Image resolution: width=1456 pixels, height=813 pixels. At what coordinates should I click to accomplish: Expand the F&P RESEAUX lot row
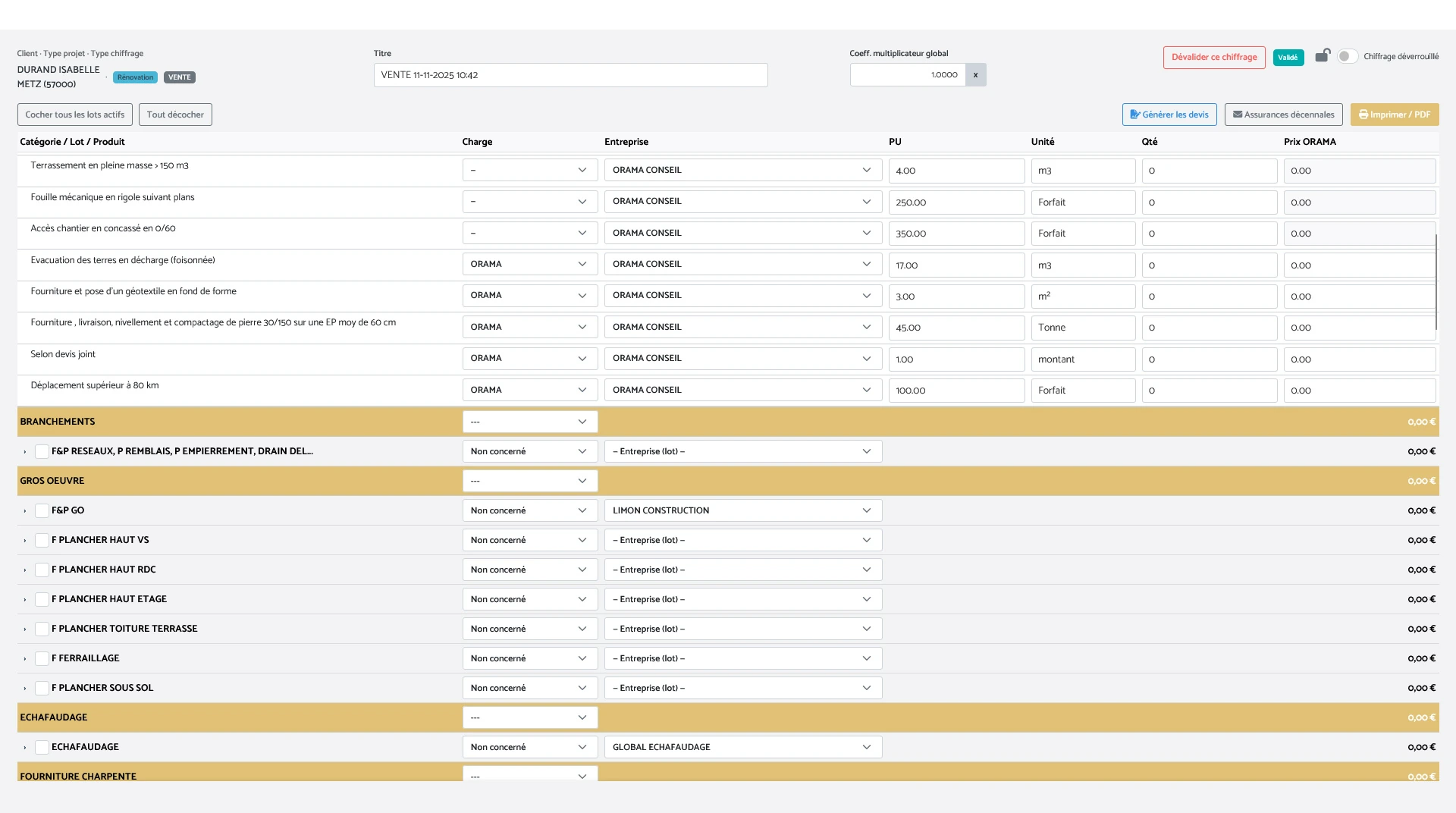point(25,452)
